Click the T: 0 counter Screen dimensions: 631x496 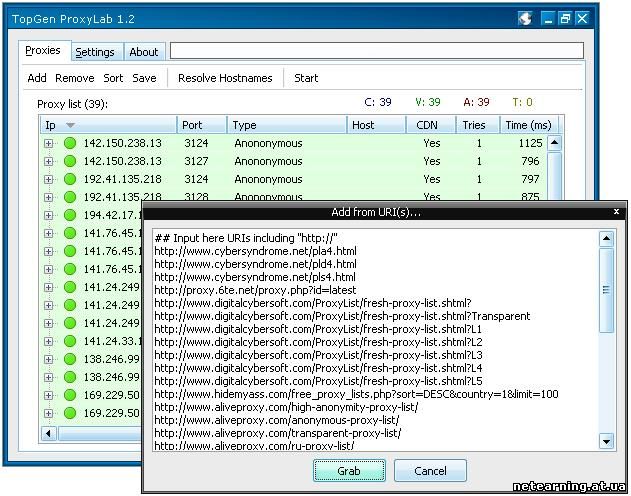(522, 102)
